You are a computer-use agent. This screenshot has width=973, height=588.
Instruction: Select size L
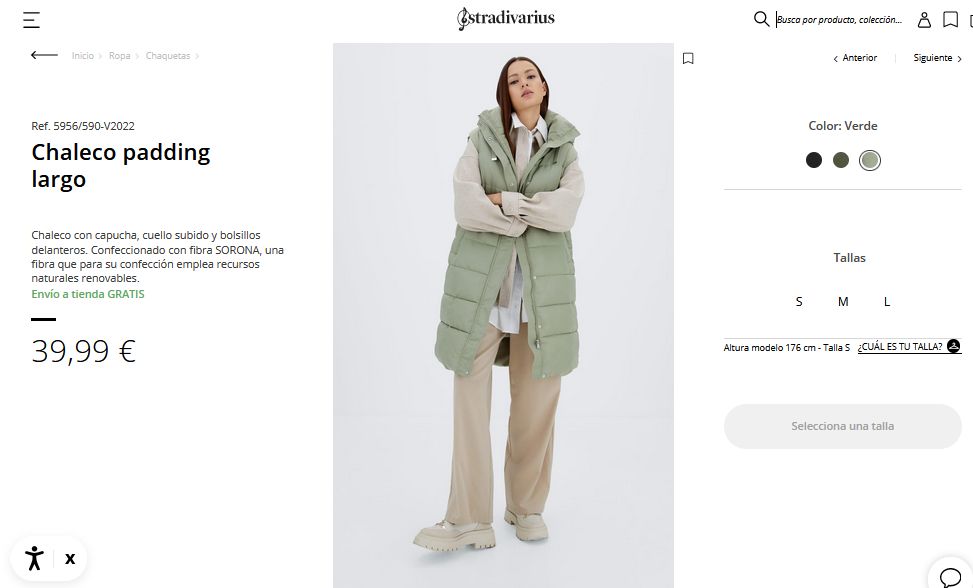tap(887, 301)
